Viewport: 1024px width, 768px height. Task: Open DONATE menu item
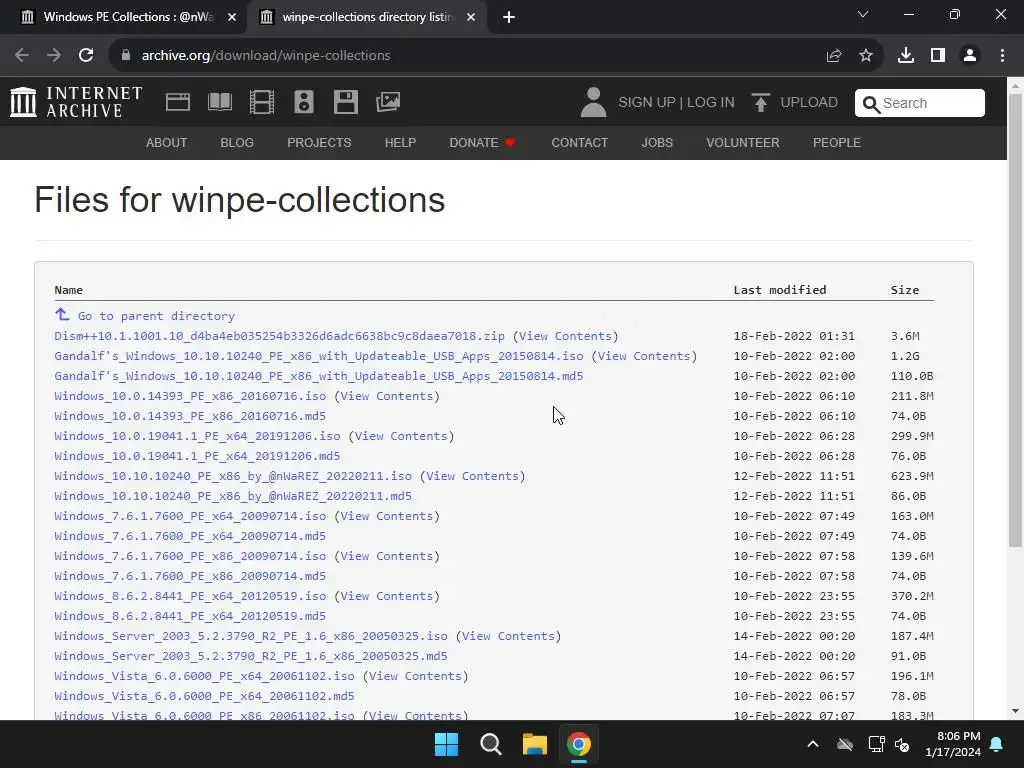[x=482, y=142]
